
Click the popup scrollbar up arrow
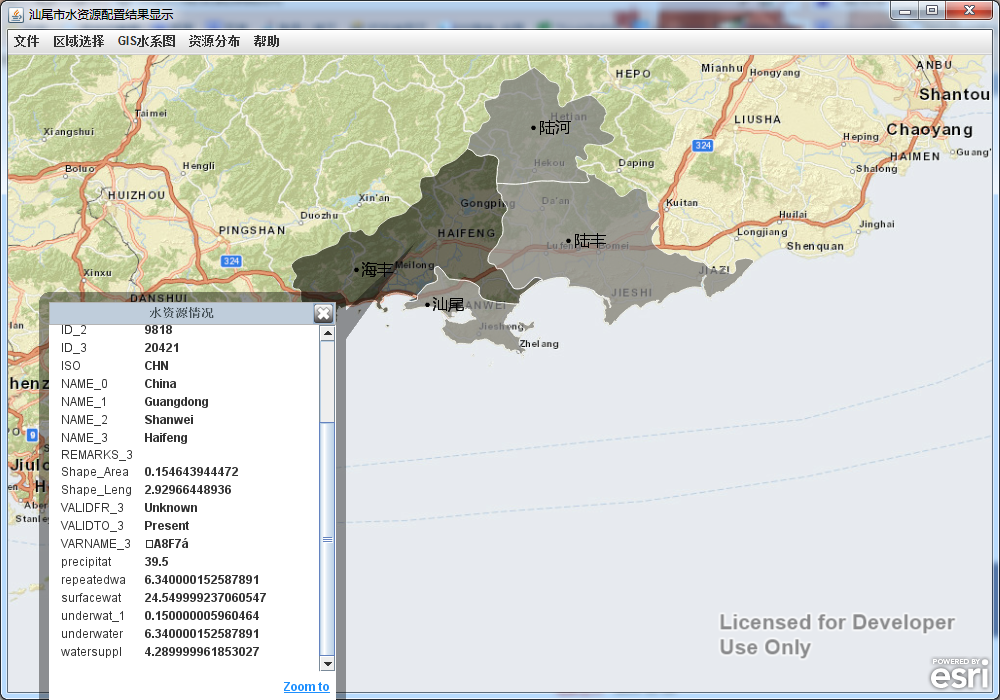pyautogui.click(x=327, y=334)
